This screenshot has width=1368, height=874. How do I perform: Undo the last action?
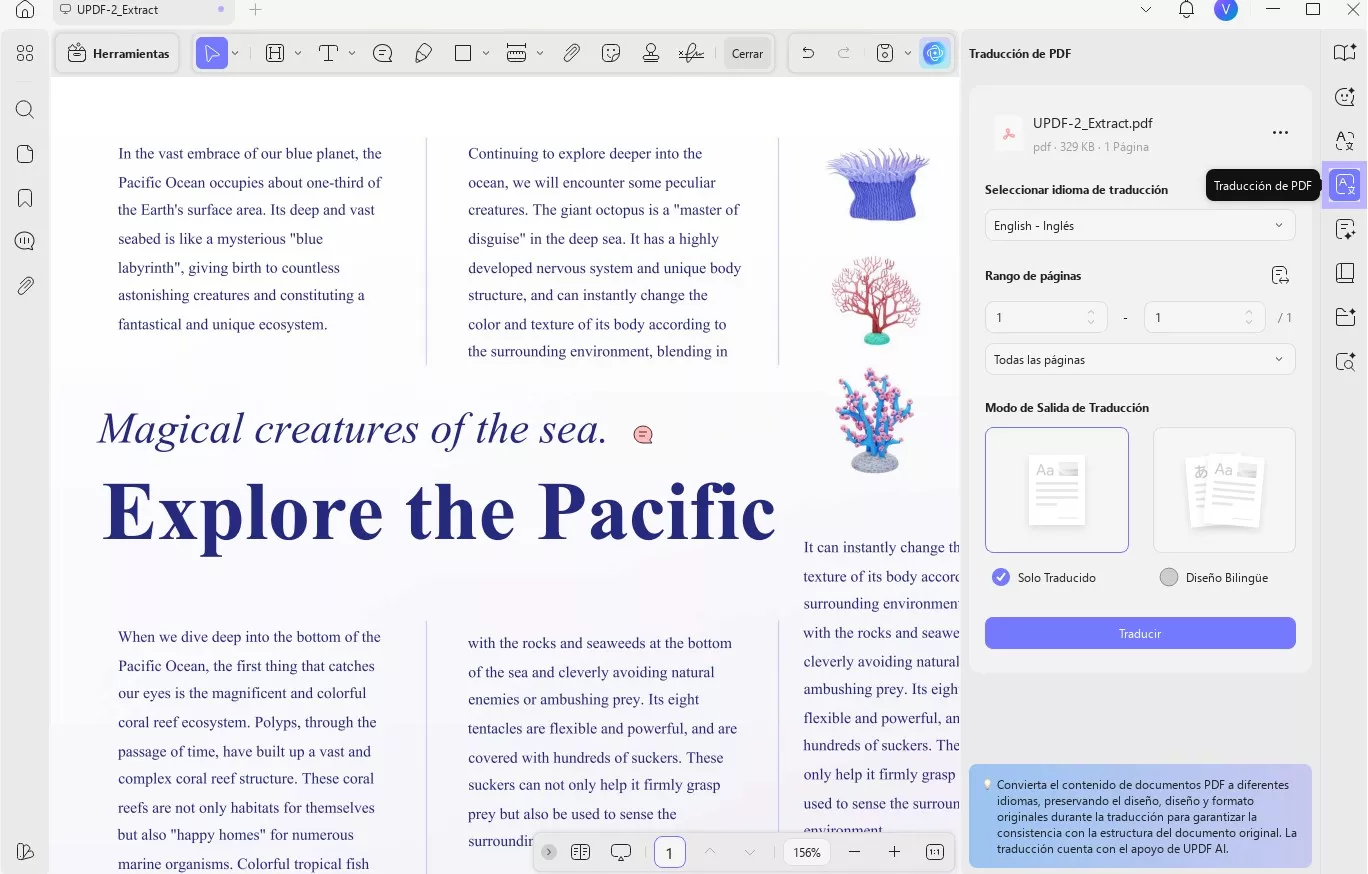pos(808,54)
